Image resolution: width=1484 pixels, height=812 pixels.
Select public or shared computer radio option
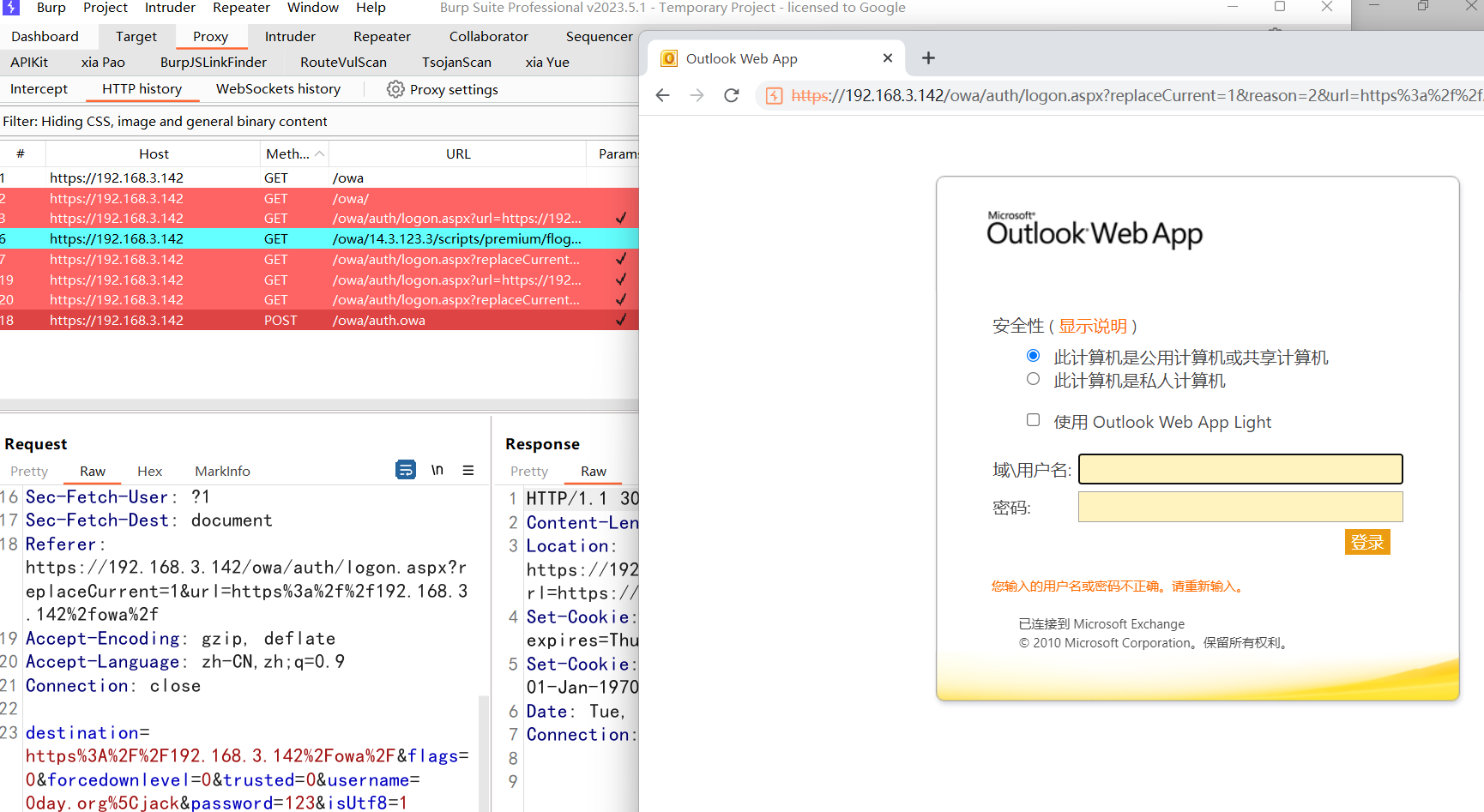[x=1033, y=356]
